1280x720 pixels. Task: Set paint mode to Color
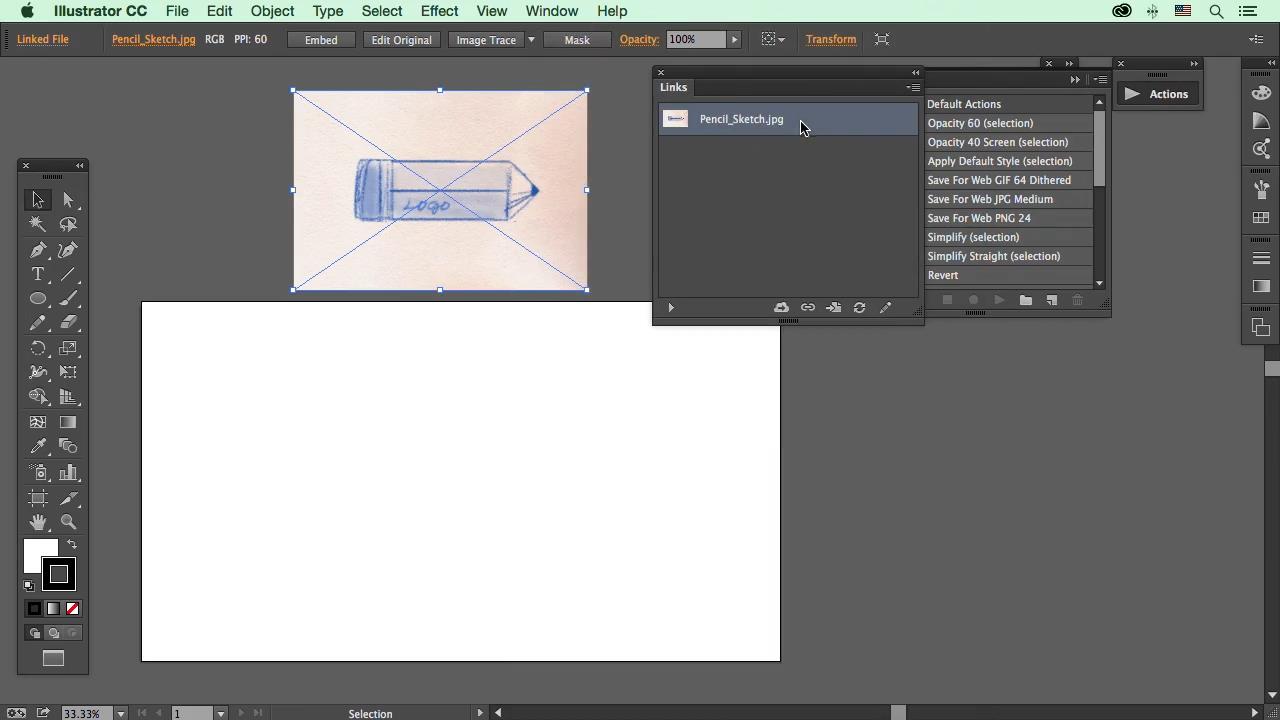point(34,609)
